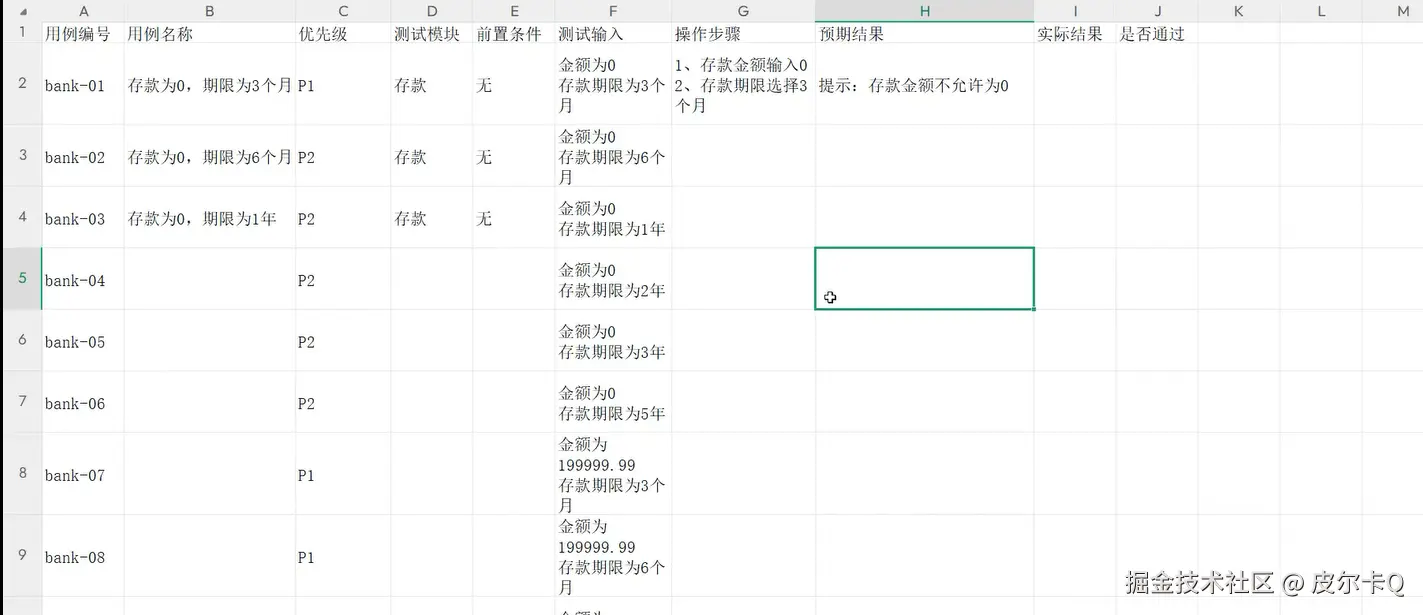Click the 用例编号 header cell
1423x615 pixels.
[83, 33]
